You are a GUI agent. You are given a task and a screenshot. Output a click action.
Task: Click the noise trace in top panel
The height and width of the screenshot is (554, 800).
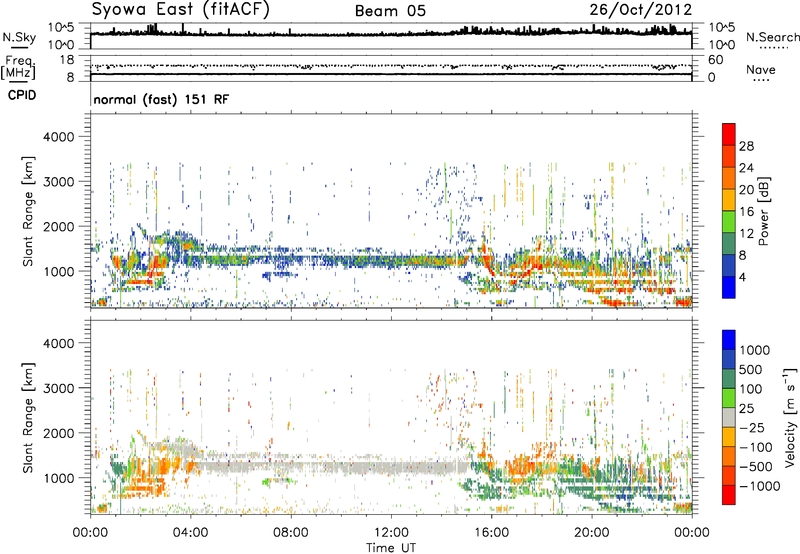tap(391, 33)
